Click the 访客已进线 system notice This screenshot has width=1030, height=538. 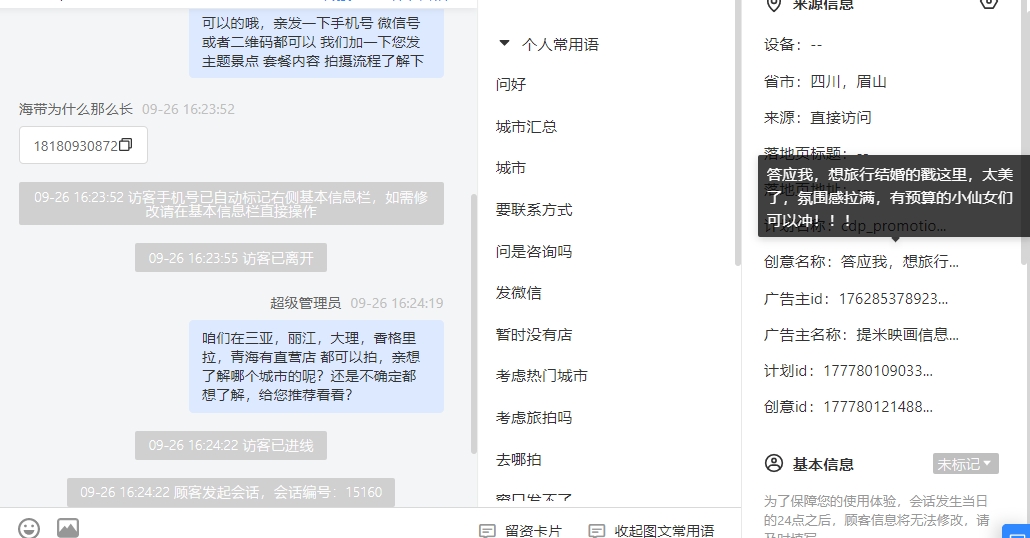point(231,445)
